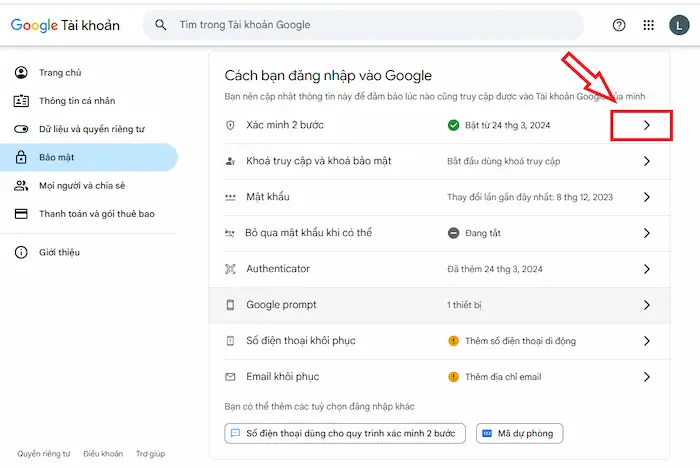Click the phone icon beside Google prompt
Image resolution: width=700 pixels, height=468 pixels.
click(x=230, y=305)
